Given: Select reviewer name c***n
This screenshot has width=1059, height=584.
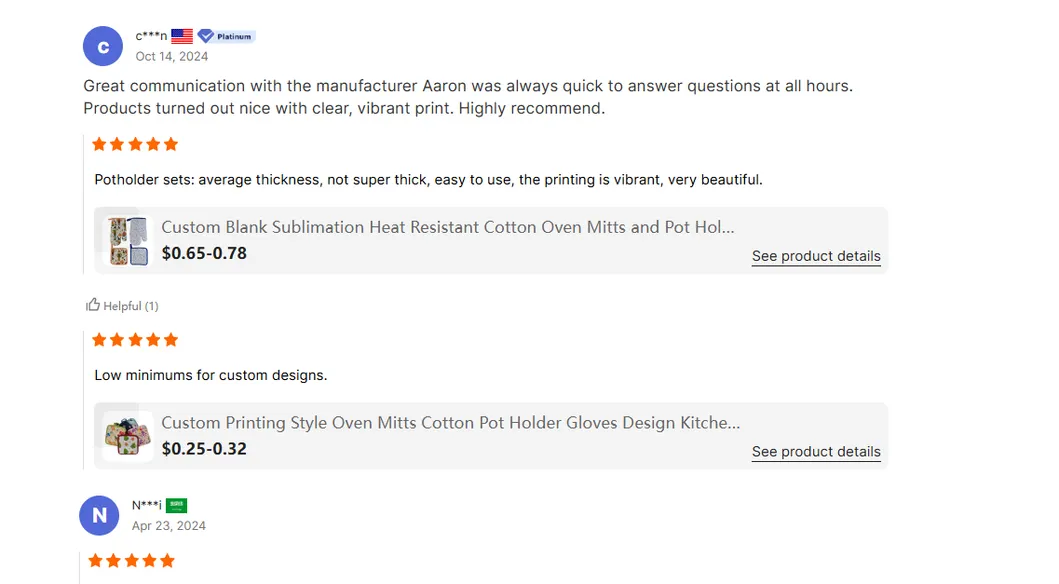Looking at the screenshot, I should click(151, 36).
